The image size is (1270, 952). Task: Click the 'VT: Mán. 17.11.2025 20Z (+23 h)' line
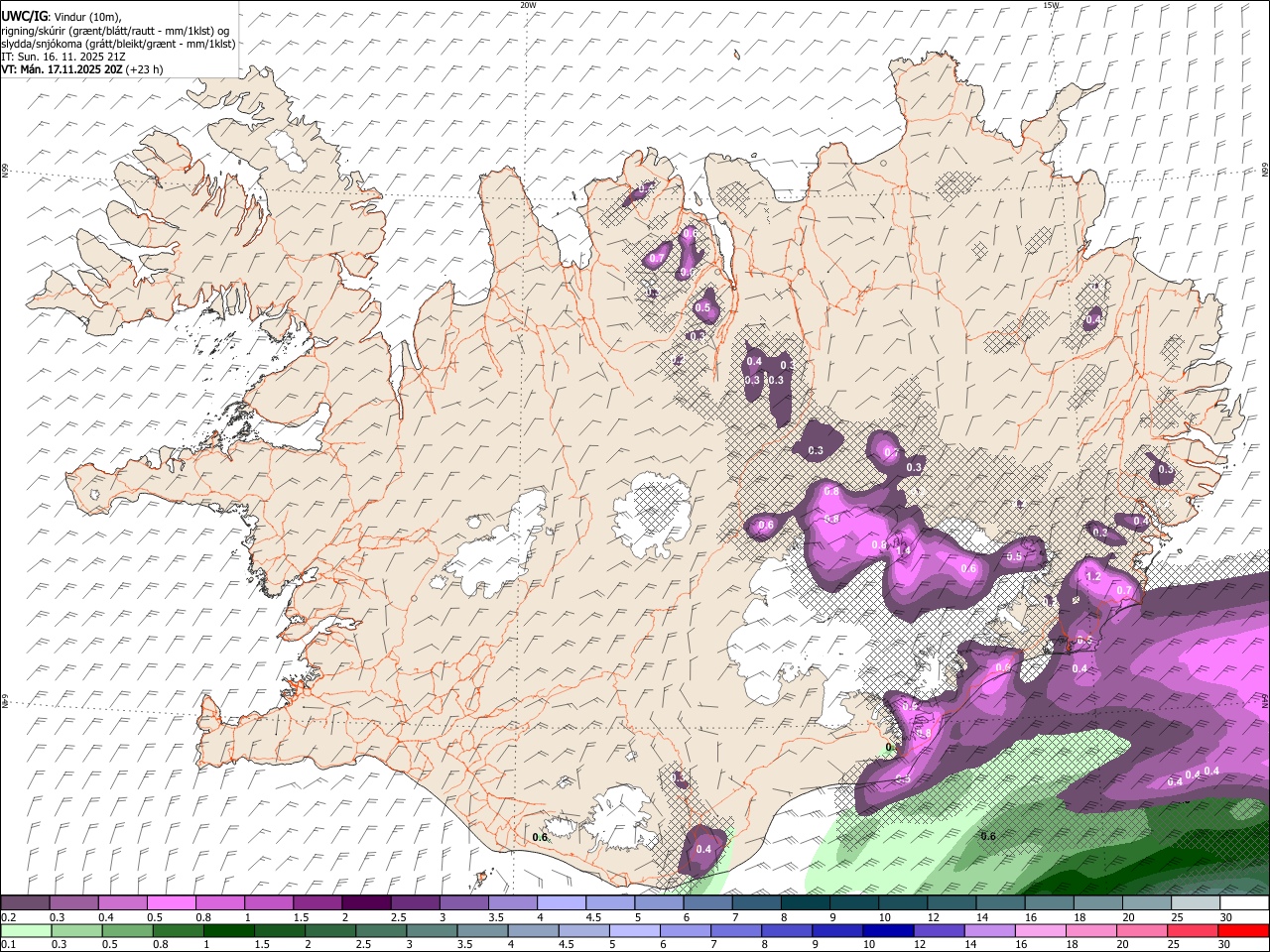82,69
